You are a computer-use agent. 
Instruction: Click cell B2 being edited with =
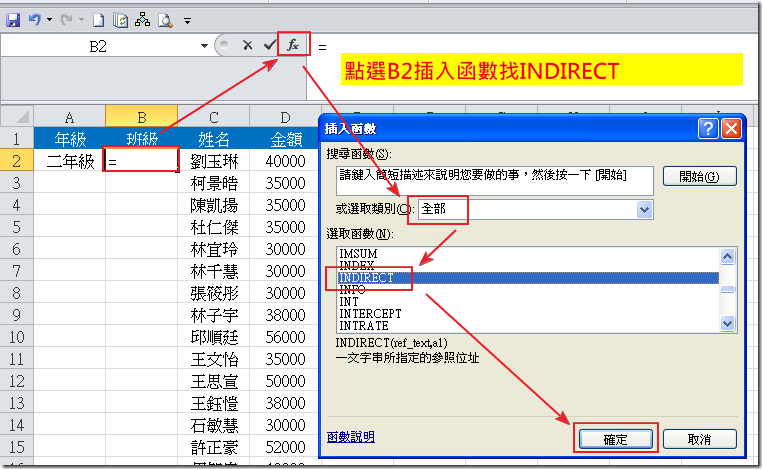pyautogui.click(x=141, y=160)
